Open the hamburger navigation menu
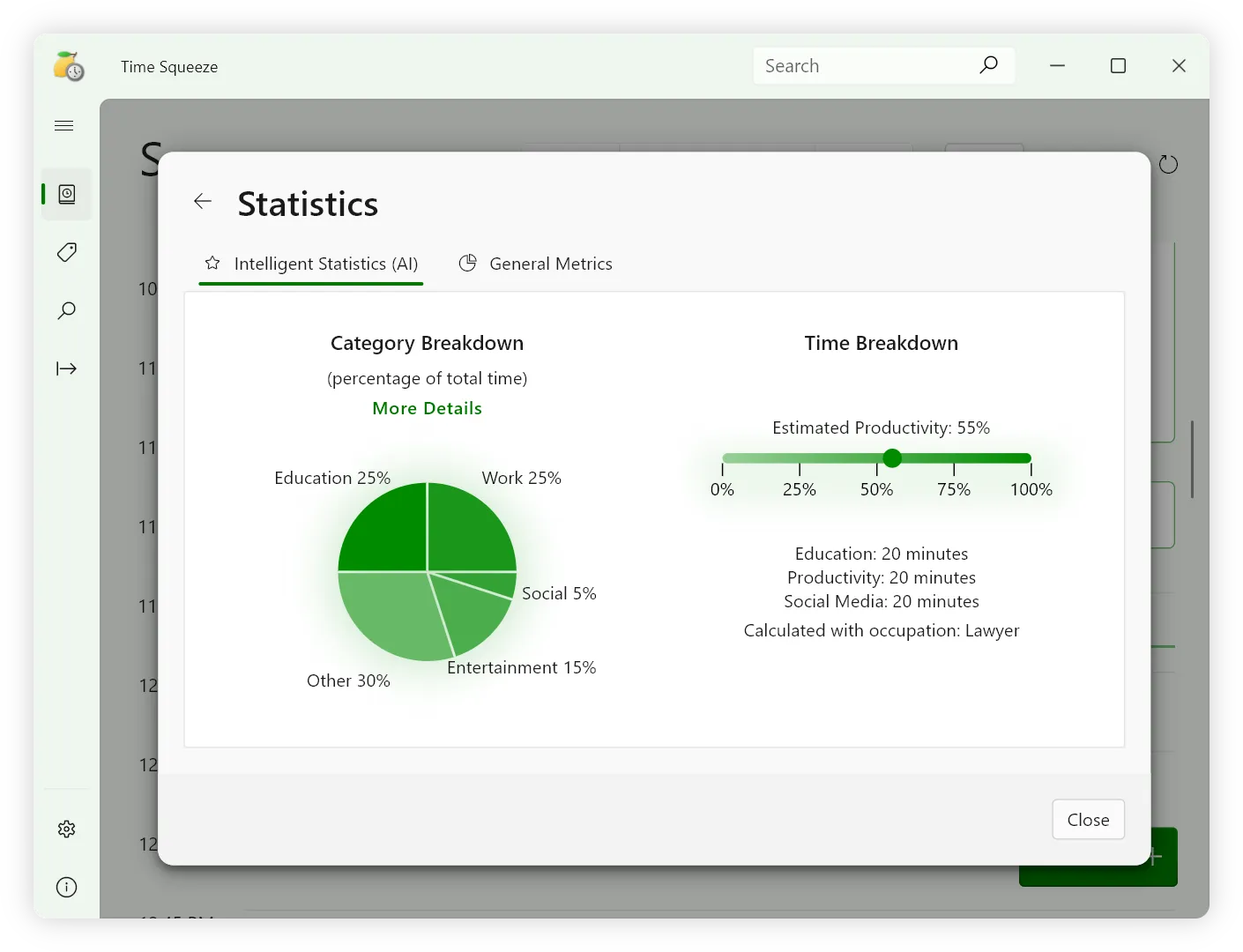The height and width of the screenshot is (952, 1243). point(64,126)
